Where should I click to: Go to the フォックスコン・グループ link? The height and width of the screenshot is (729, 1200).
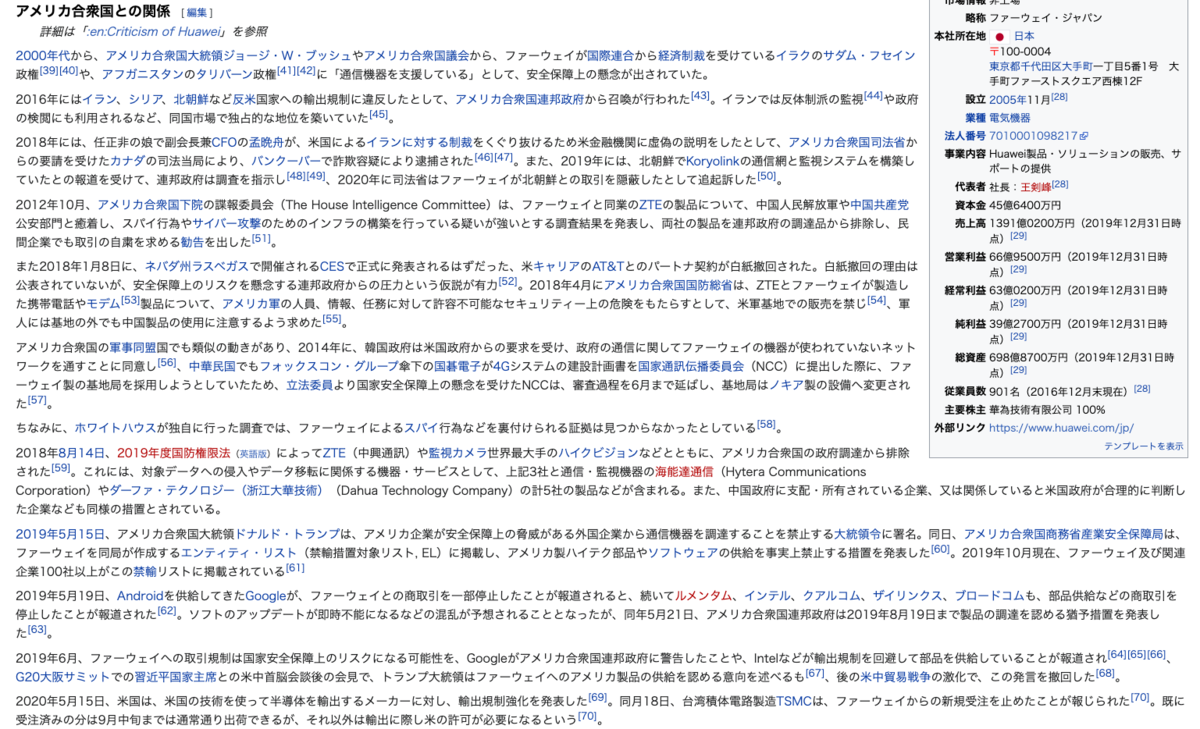coord(329,366)
